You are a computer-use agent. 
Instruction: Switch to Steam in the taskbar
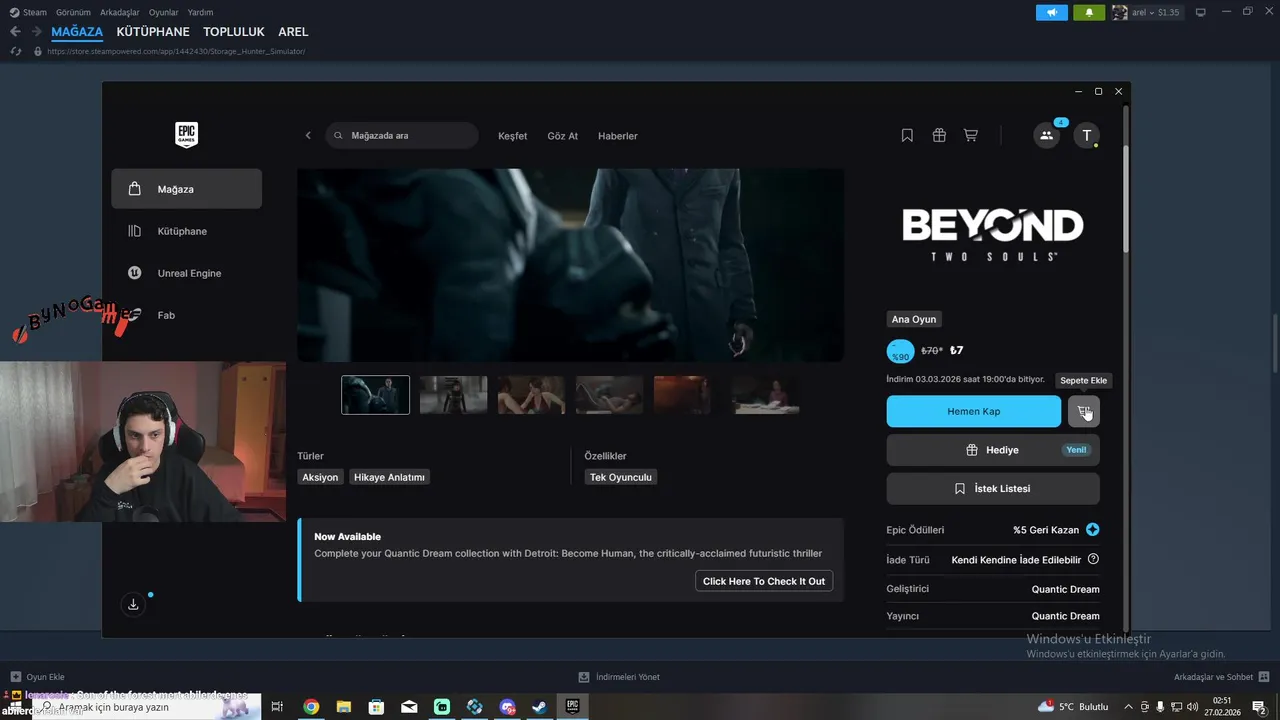click(x=539, y=707)
